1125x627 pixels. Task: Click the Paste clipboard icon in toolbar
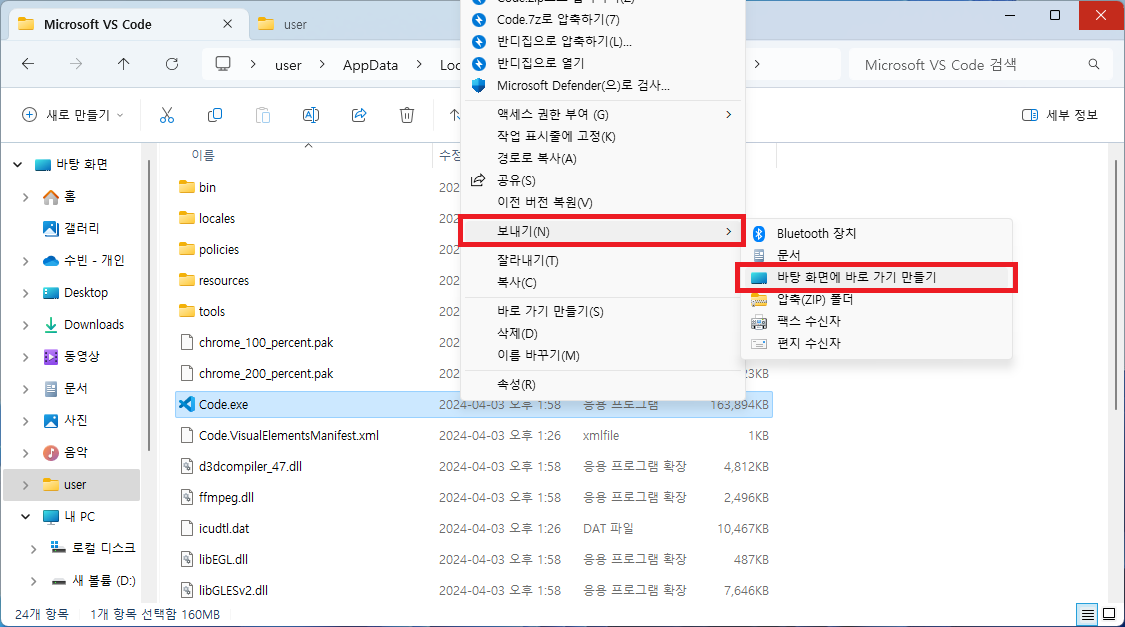point(263,115)
